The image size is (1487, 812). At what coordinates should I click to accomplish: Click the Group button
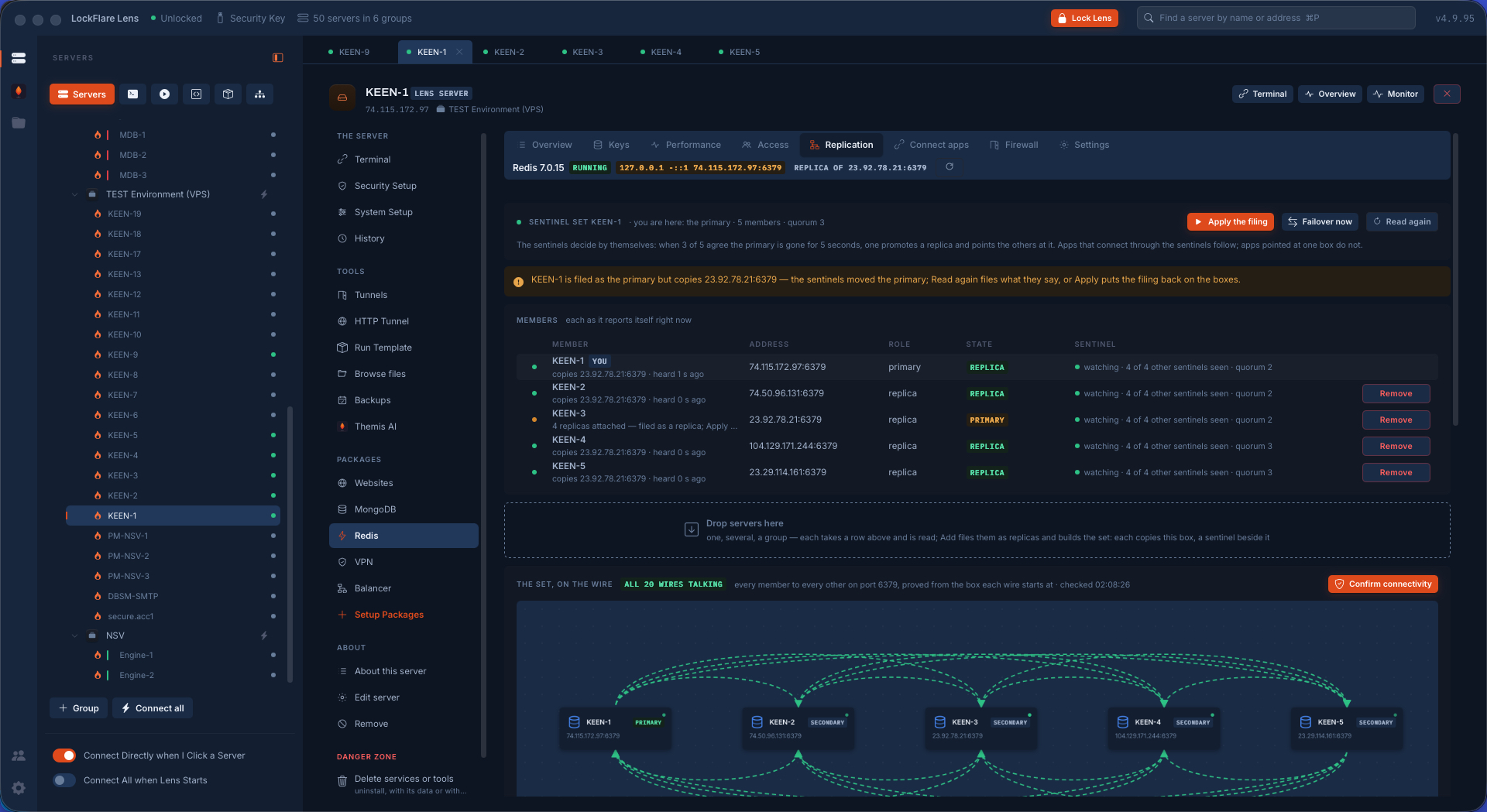(x=78, y=708)
